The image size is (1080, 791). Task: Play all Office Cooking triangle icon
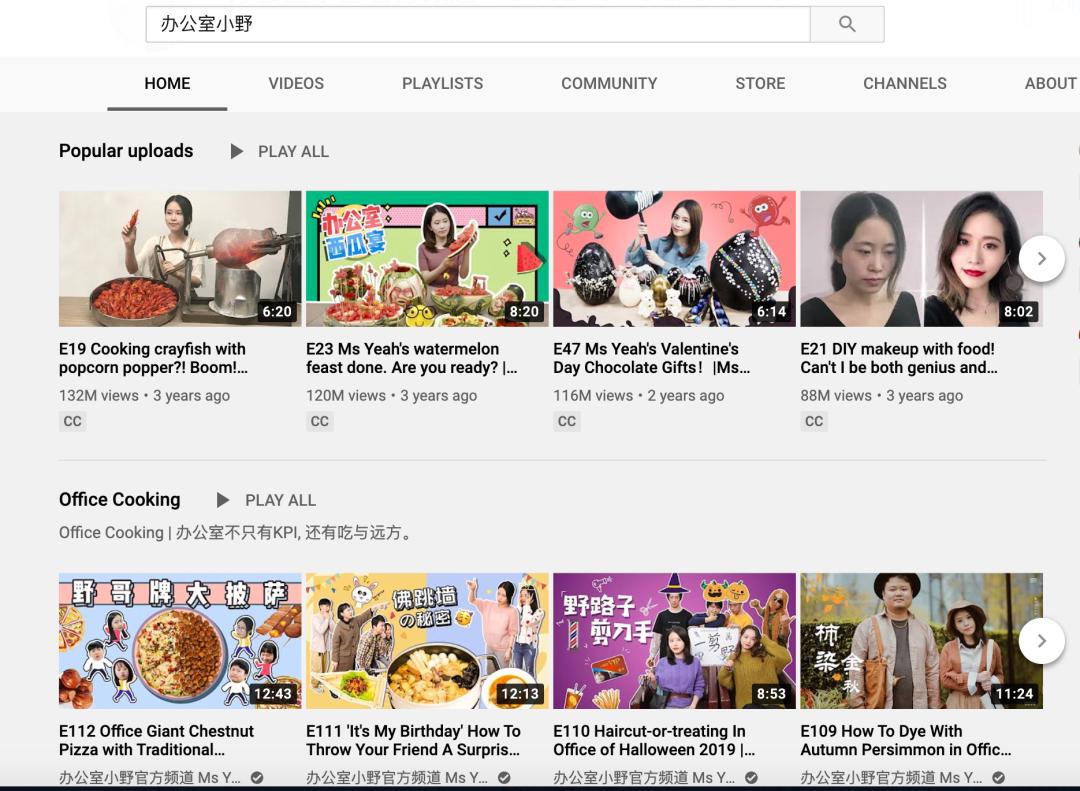pyautogui.click(x=222, y=500)
